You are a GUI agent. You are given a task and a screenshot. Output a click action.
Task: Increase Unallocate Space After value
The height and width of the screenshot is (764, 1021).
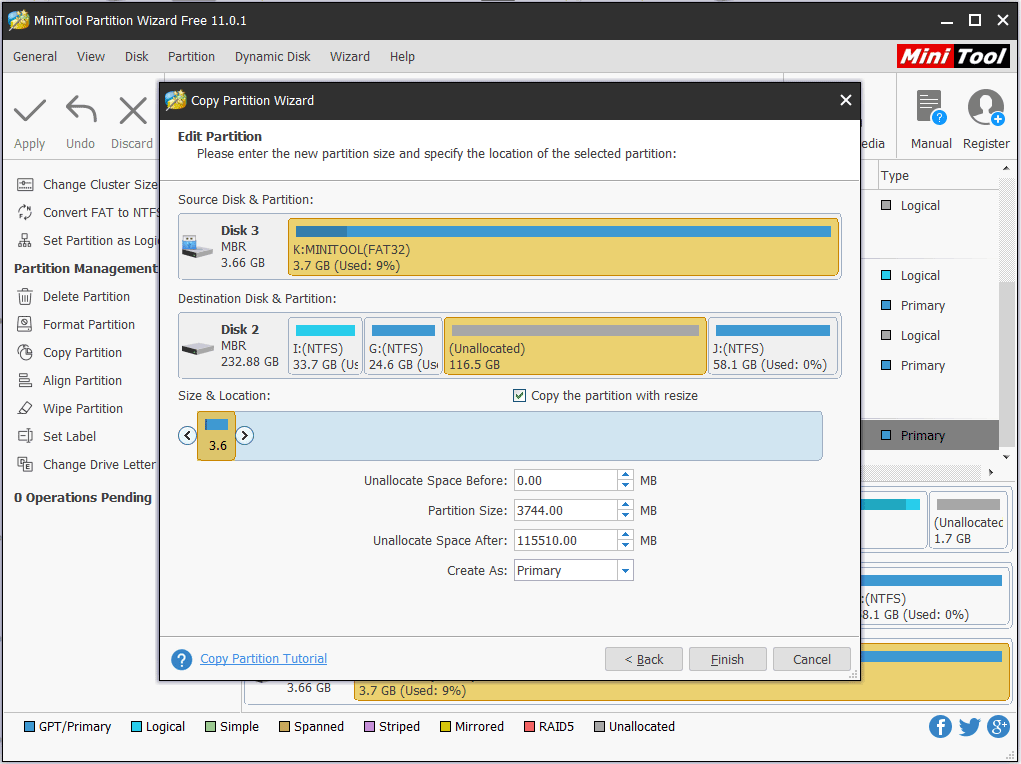coord(625,535)
